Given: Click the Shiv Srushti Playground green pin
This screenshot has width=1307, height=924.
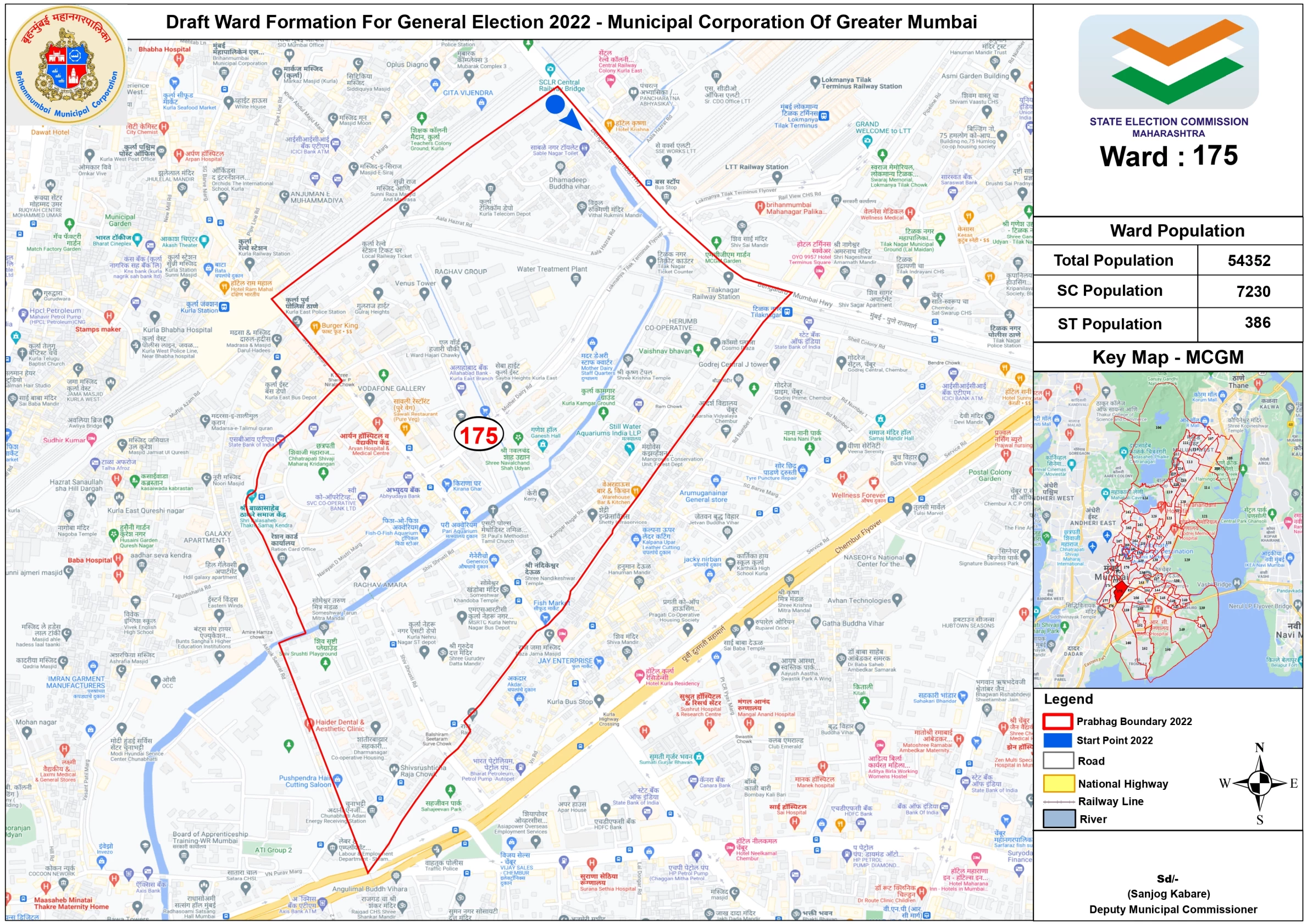Looking at the screenshot, I should (325, 664).
